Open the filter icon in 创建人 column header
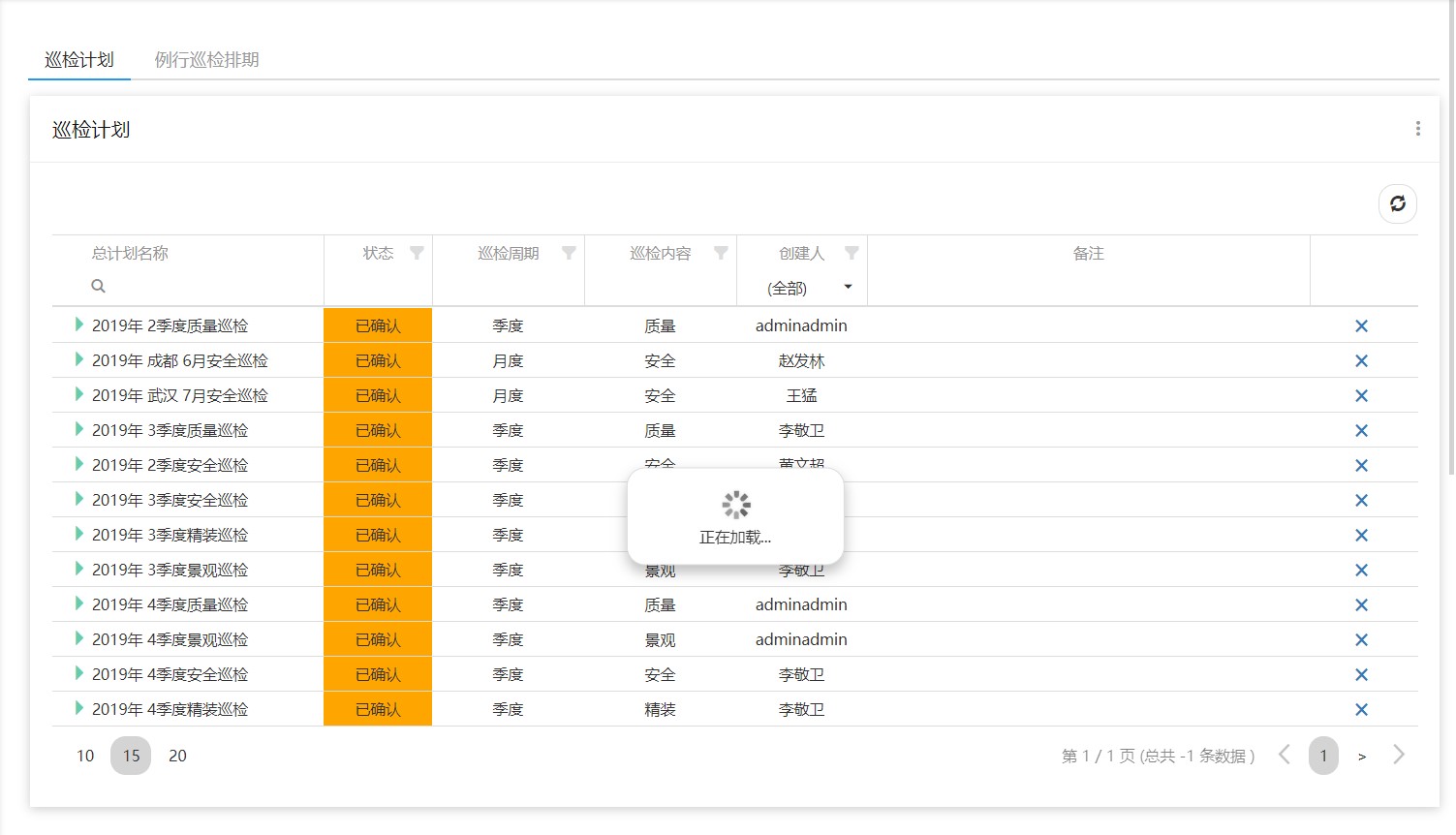Image resolution: width=1456 pixels, height=835 pixels. tap(851, 253)
